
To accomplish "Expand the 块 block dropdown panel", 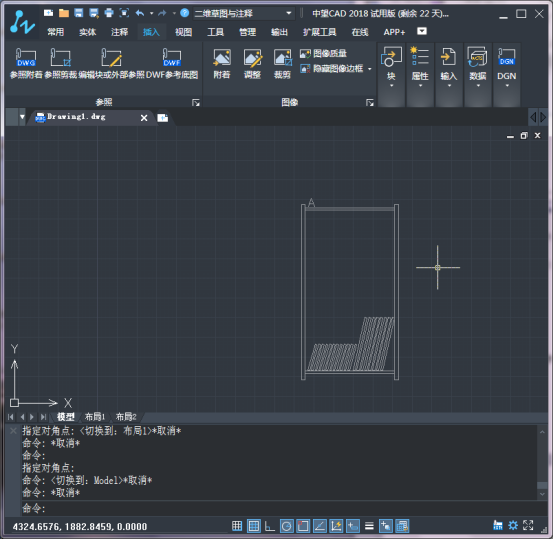I will [391, 67].
